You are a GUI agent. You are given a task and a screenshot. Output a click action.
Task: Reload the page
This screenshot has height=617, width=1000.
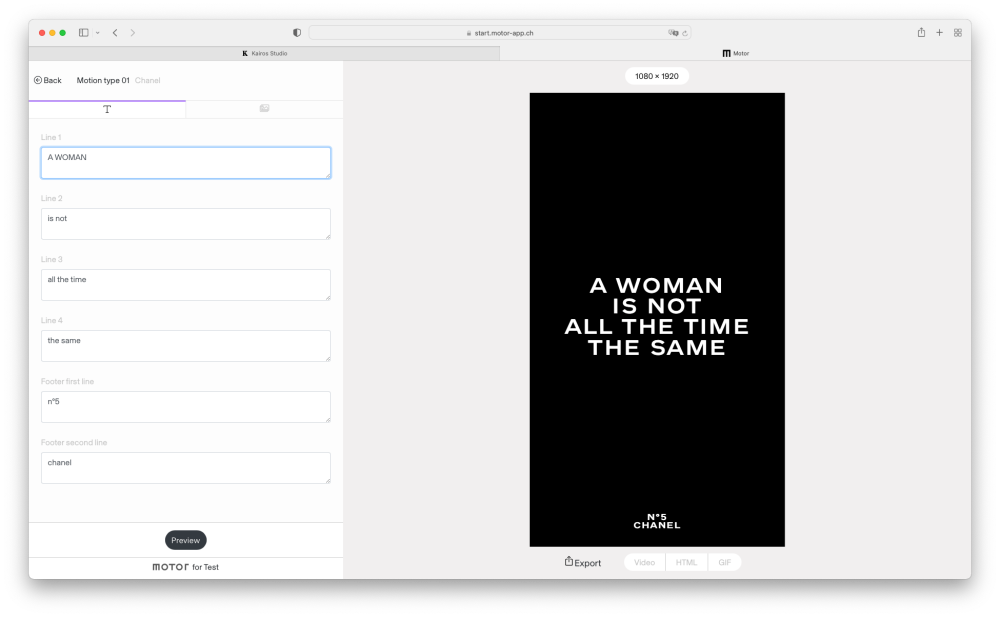coord(685,33)
